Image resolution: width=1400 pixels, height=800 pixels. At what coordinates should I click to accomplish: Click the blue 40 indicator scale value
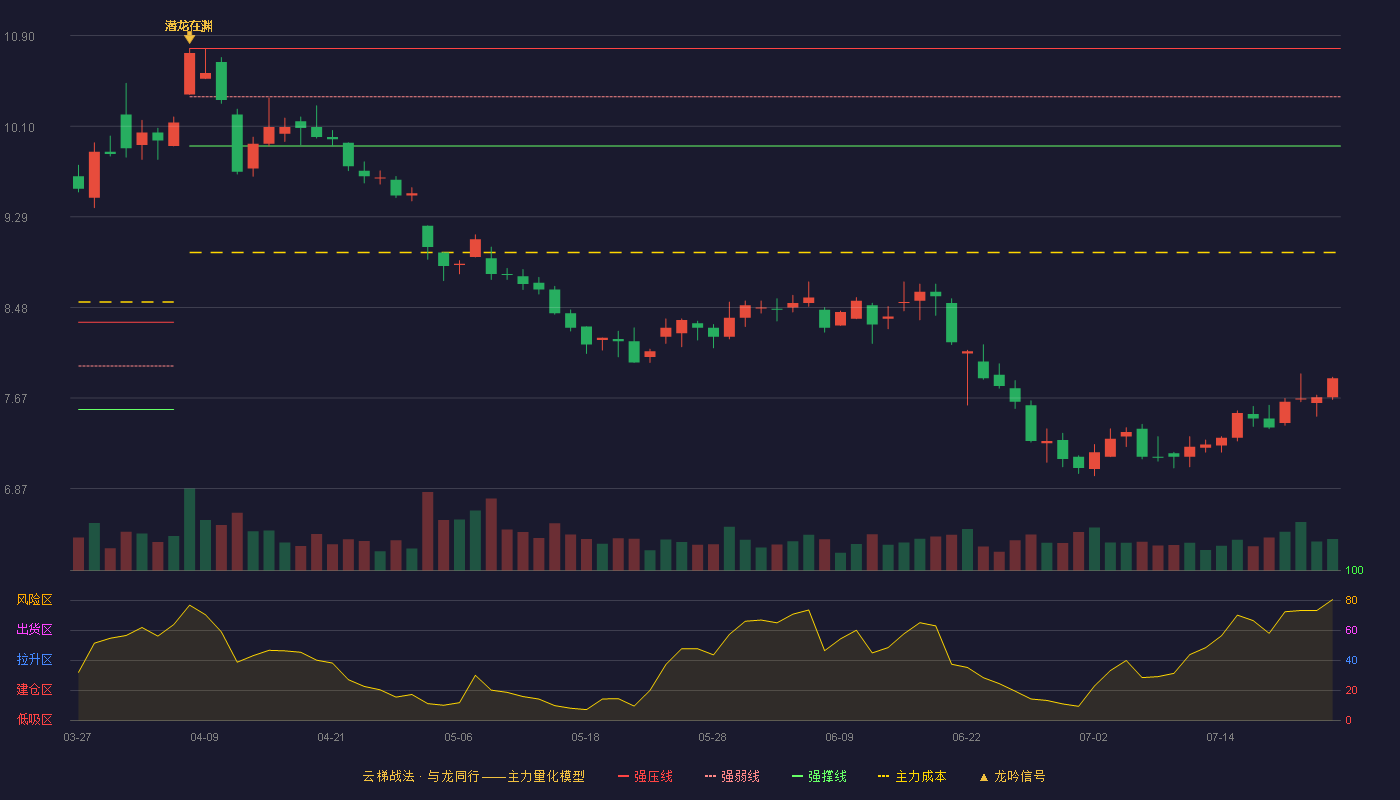1351,660
